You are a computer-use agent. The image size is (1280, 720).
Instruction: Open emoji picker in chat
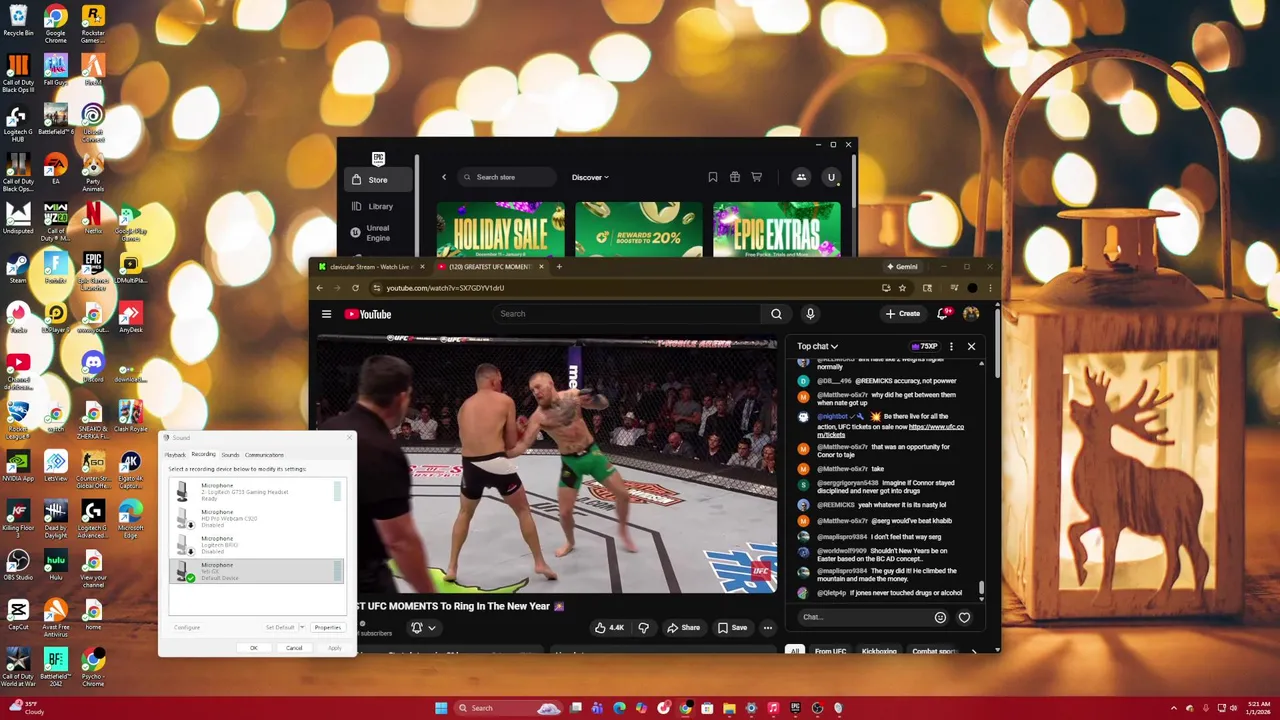pos(940,617)
